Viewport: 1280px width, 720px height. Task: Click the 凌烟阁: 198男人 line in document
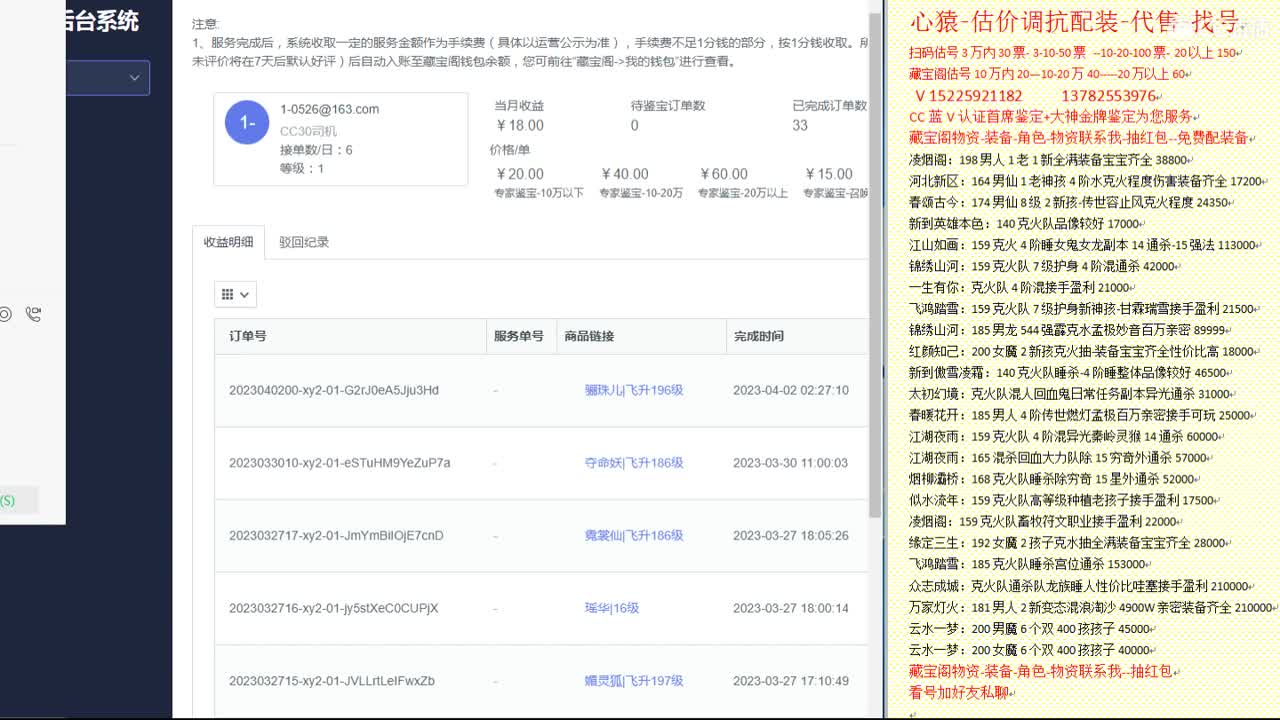(1051, 160)
